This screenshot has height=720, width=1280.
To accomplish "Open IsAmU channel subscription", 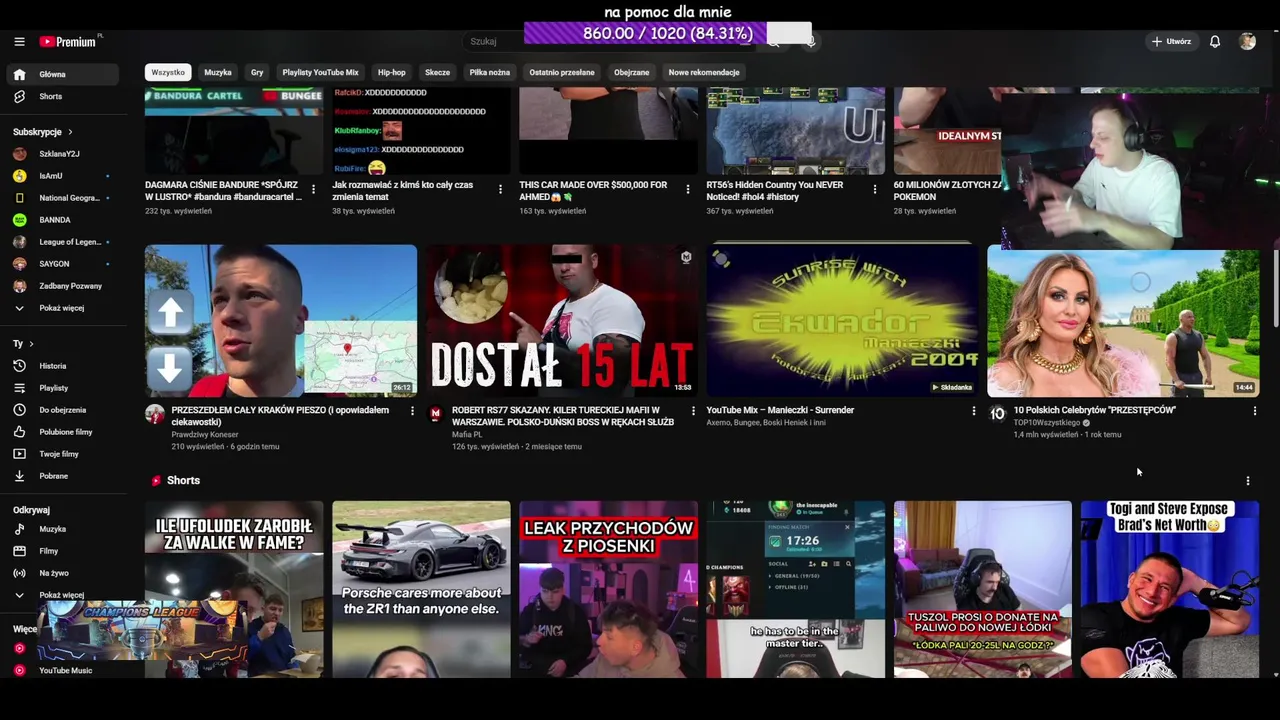I will [63, 176].
